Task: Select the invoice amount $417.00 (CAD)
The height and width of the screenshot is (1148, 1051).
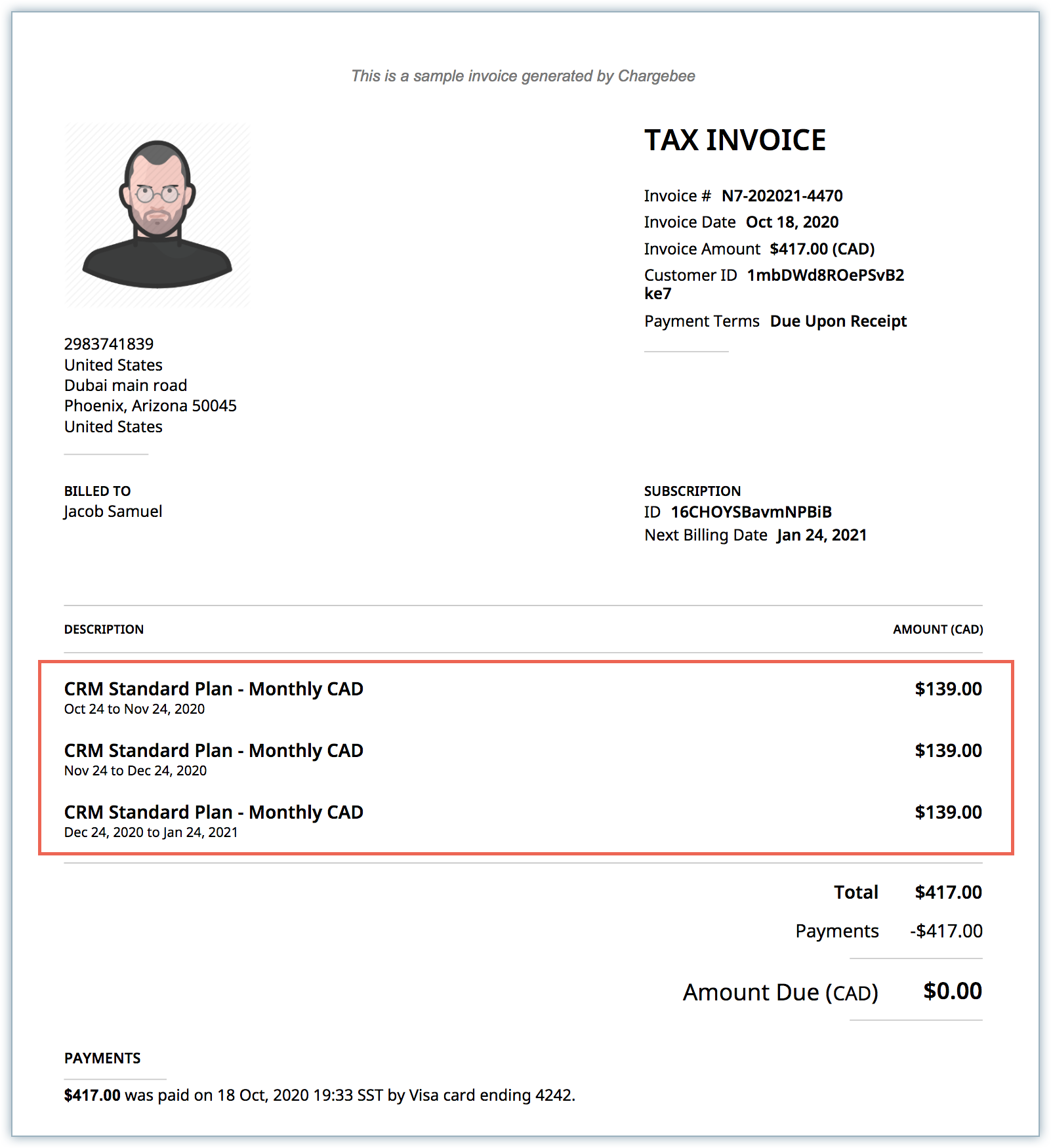Action: coord(822,249)
